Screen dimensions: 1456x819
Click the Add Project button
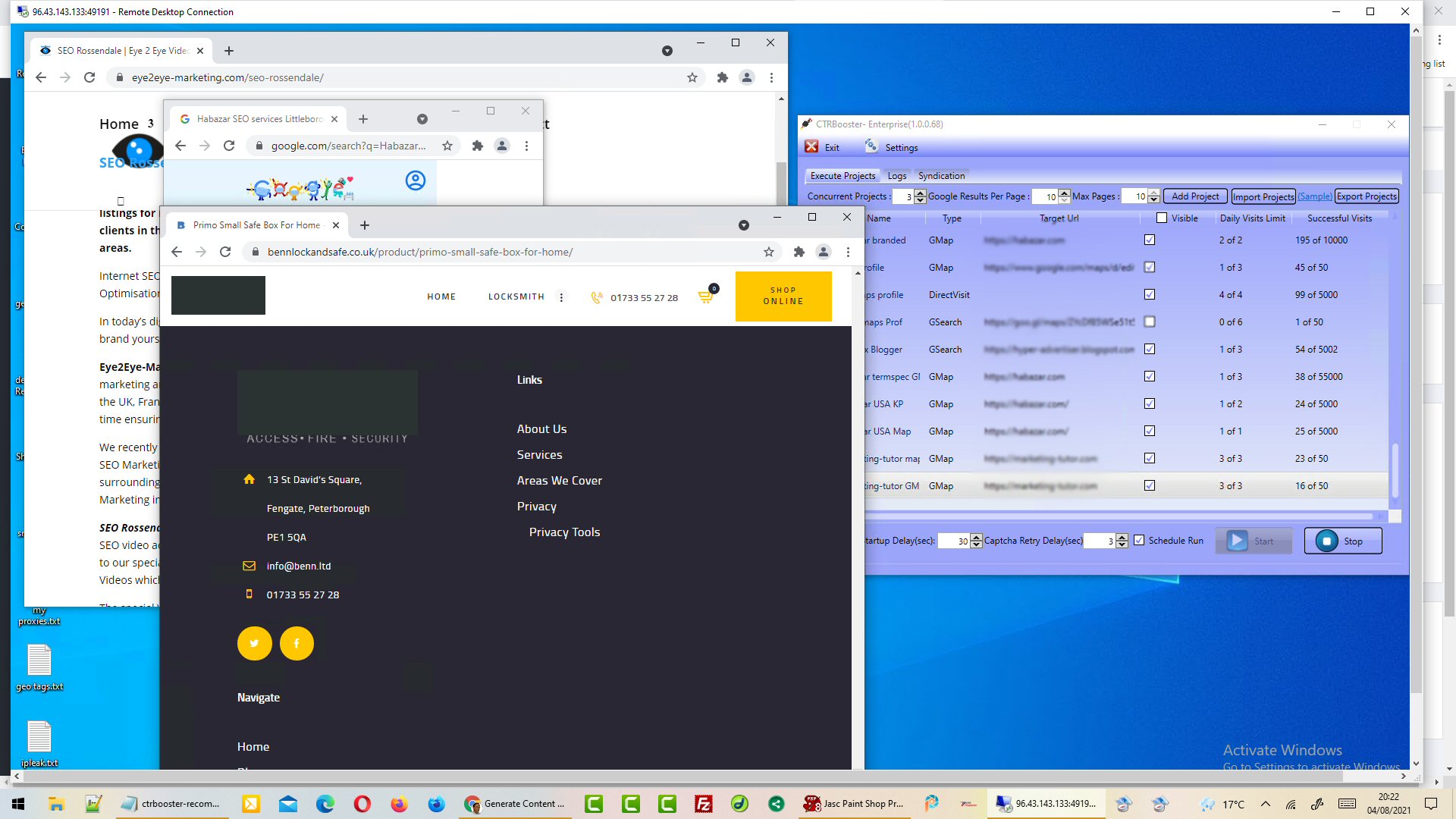1194,196
